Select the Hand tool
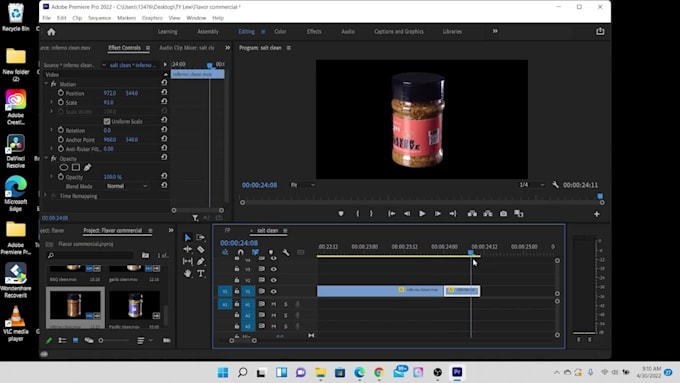Viewport: 680px width, 383px height. [187, 273]
